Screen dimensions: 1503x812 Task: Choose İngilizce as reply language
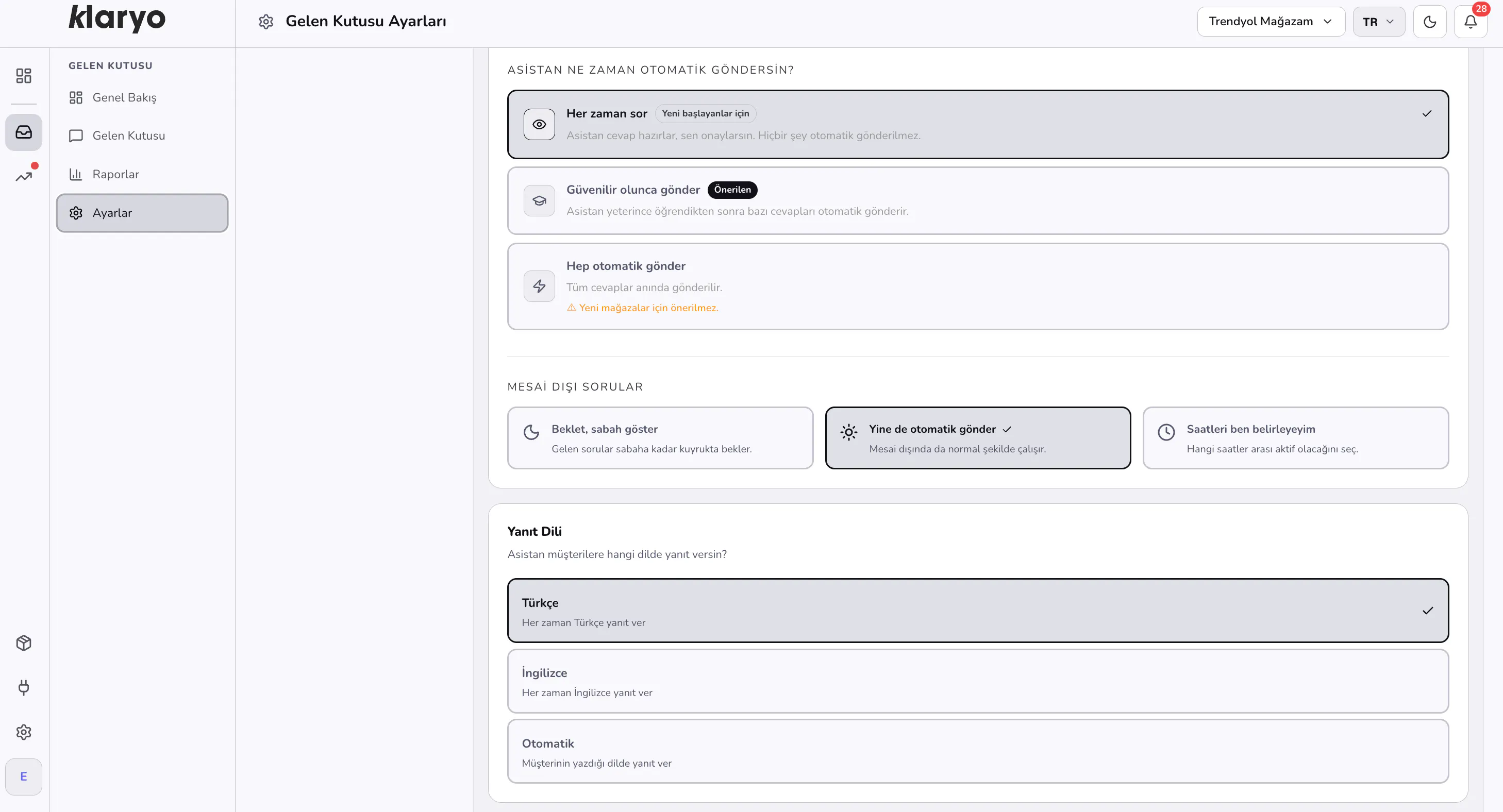point(978,681)
